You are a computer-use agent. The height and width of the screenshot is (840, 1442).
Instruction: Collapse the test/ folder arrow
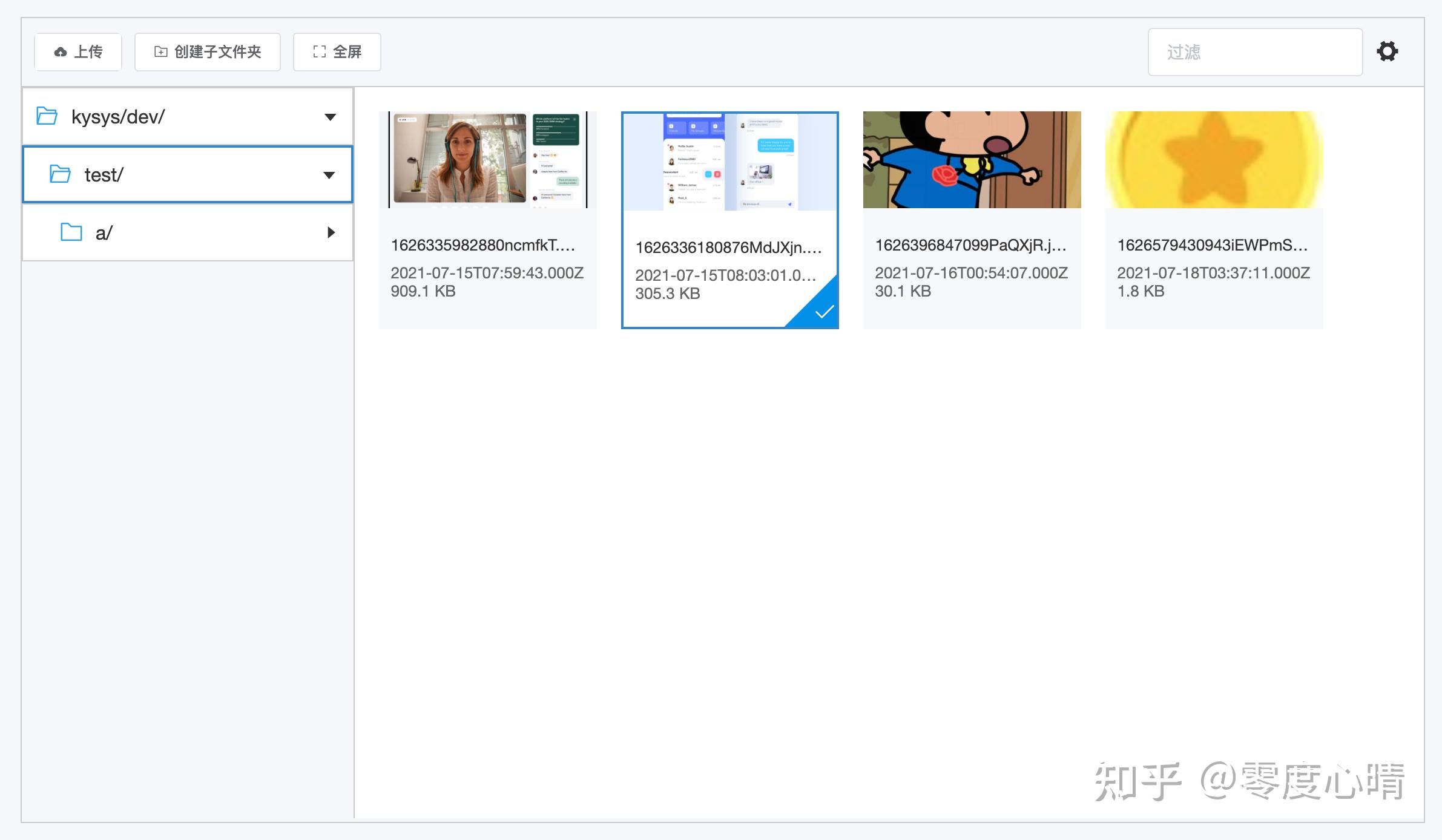329,175
